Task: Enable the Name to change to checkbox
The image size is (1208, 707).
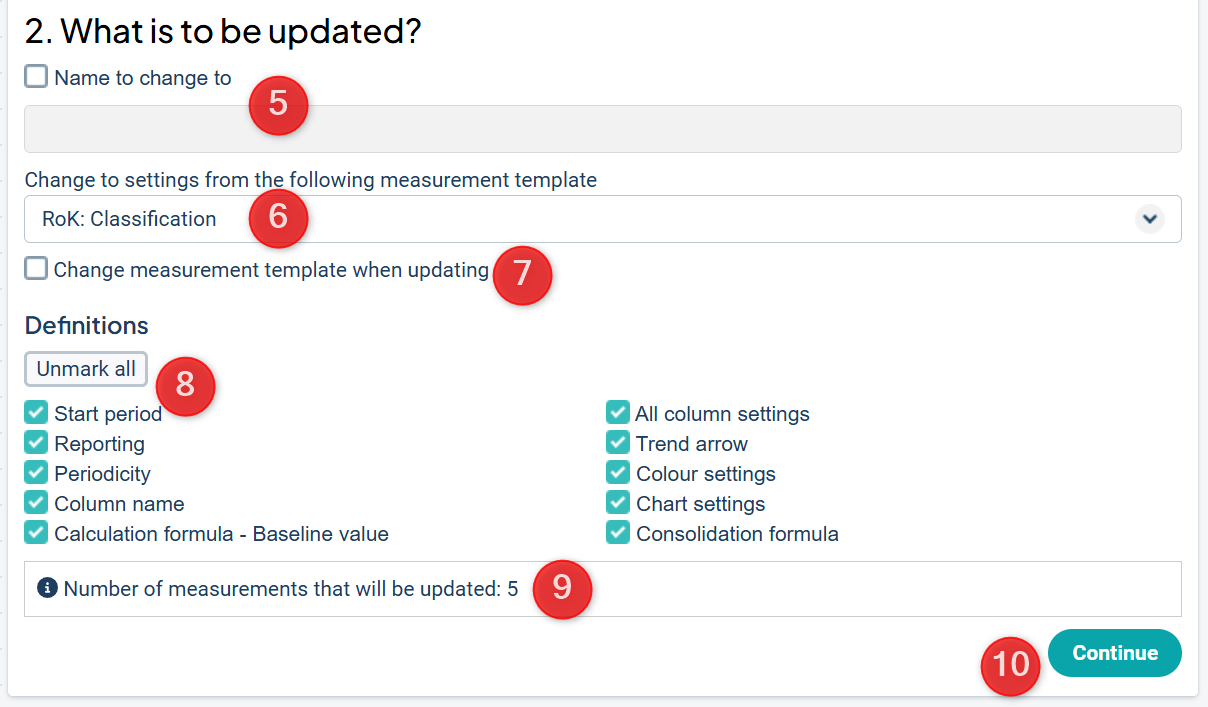Action: pyautogui.click(x=36, y=77)
